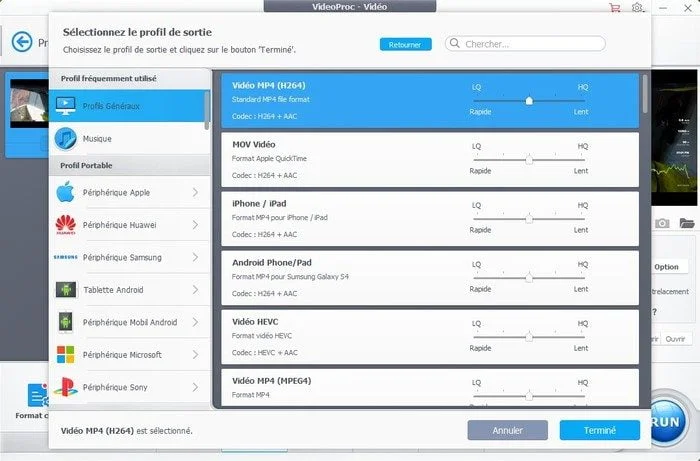Expand Périphérique Microsoft chevron
This screenshot has width=700, height=461.
coord(195,354)
